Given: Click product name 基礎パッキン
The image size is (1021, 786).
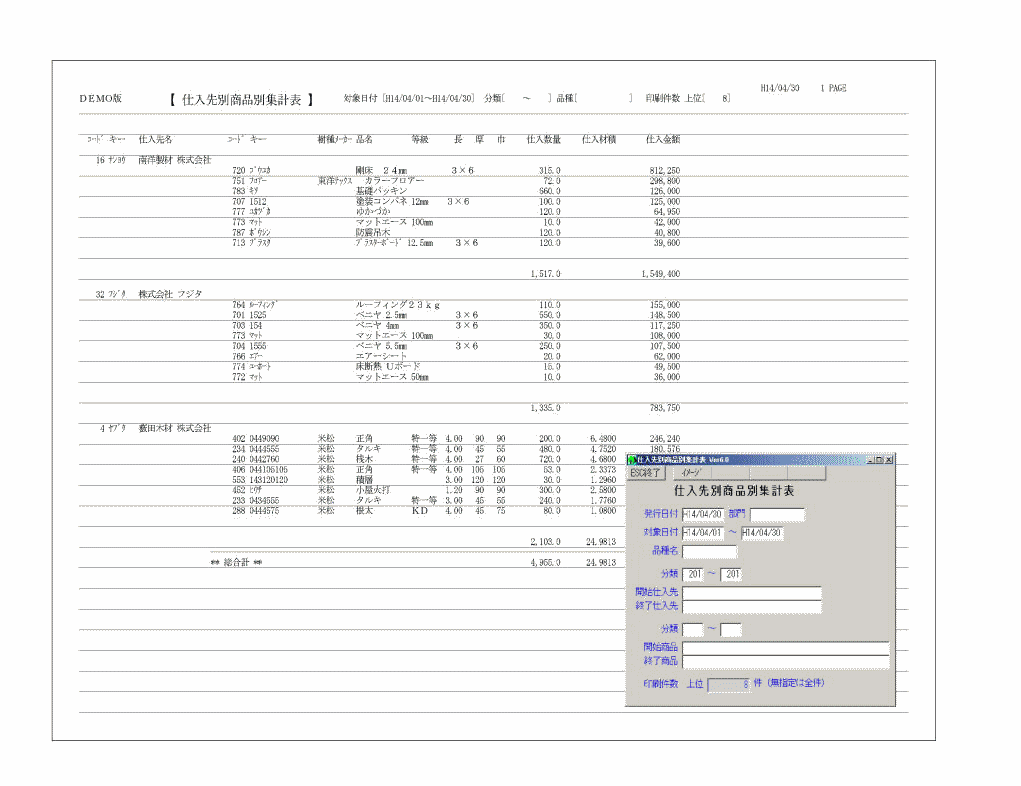Looking at the screenshot, I should (x=382, y=191).
